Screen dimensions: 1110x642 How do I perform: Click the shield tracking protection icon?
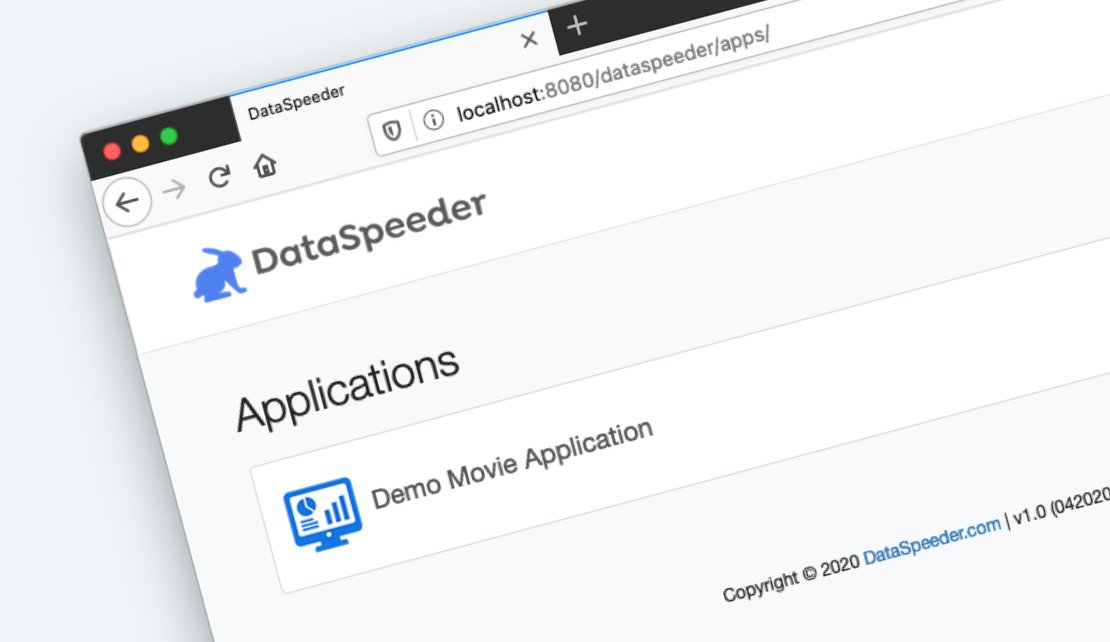tap(392, 130)
